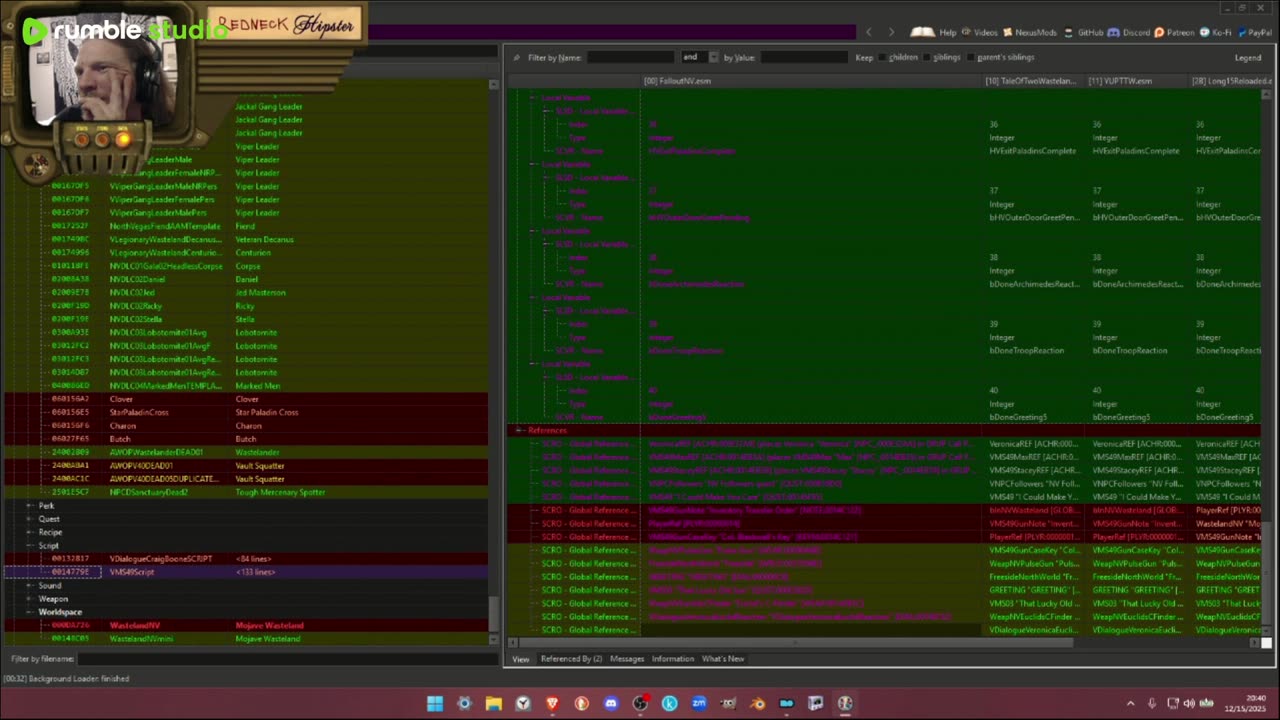Select the WastelandNVmini worldspace record
This screenshot has height=720, width=1280.
pyautogui.click(x=247, y=638)
